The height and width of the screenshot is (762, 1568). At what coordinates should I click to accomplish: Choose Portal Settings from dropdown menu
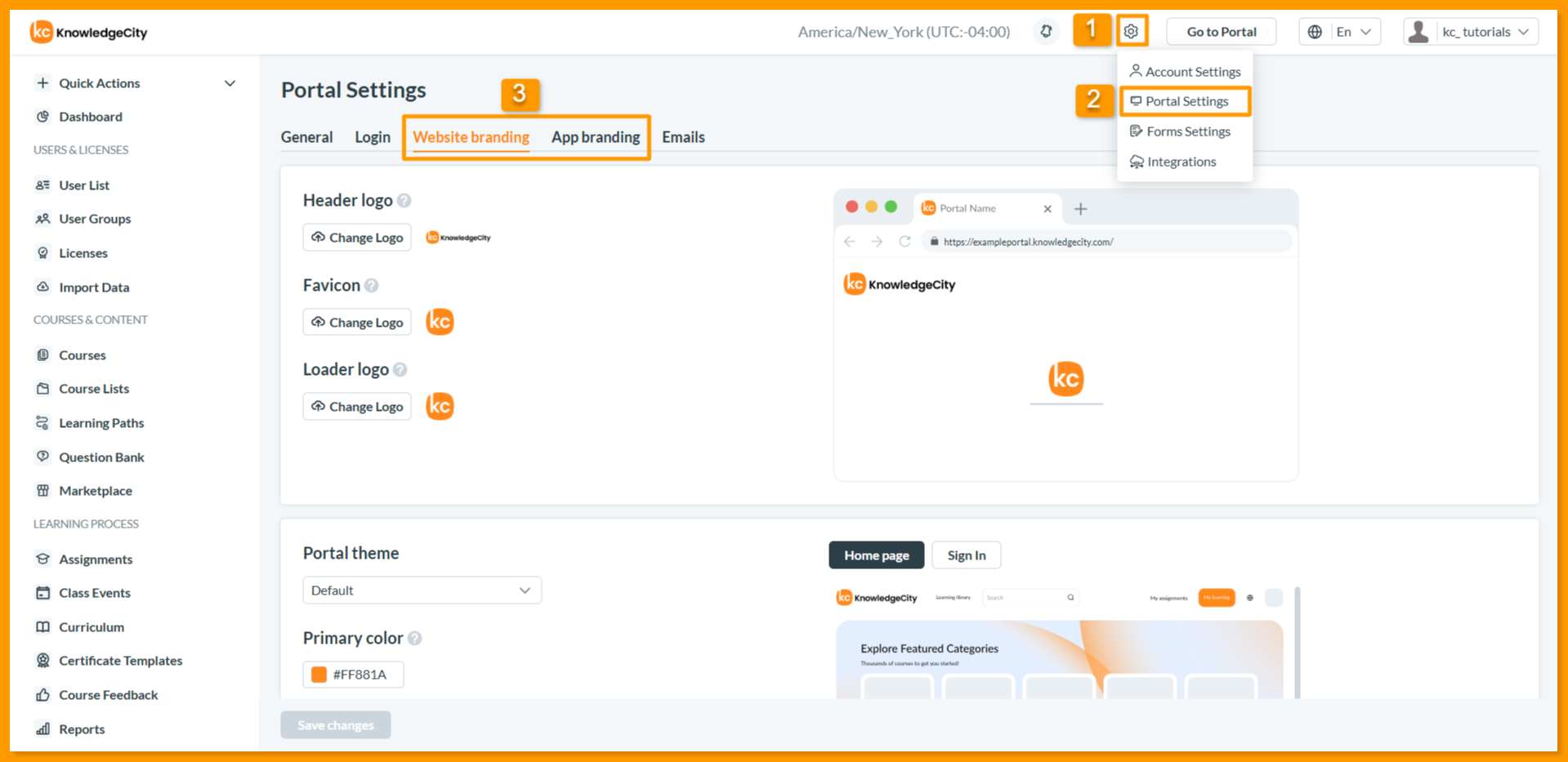[x=1185, y=101]
